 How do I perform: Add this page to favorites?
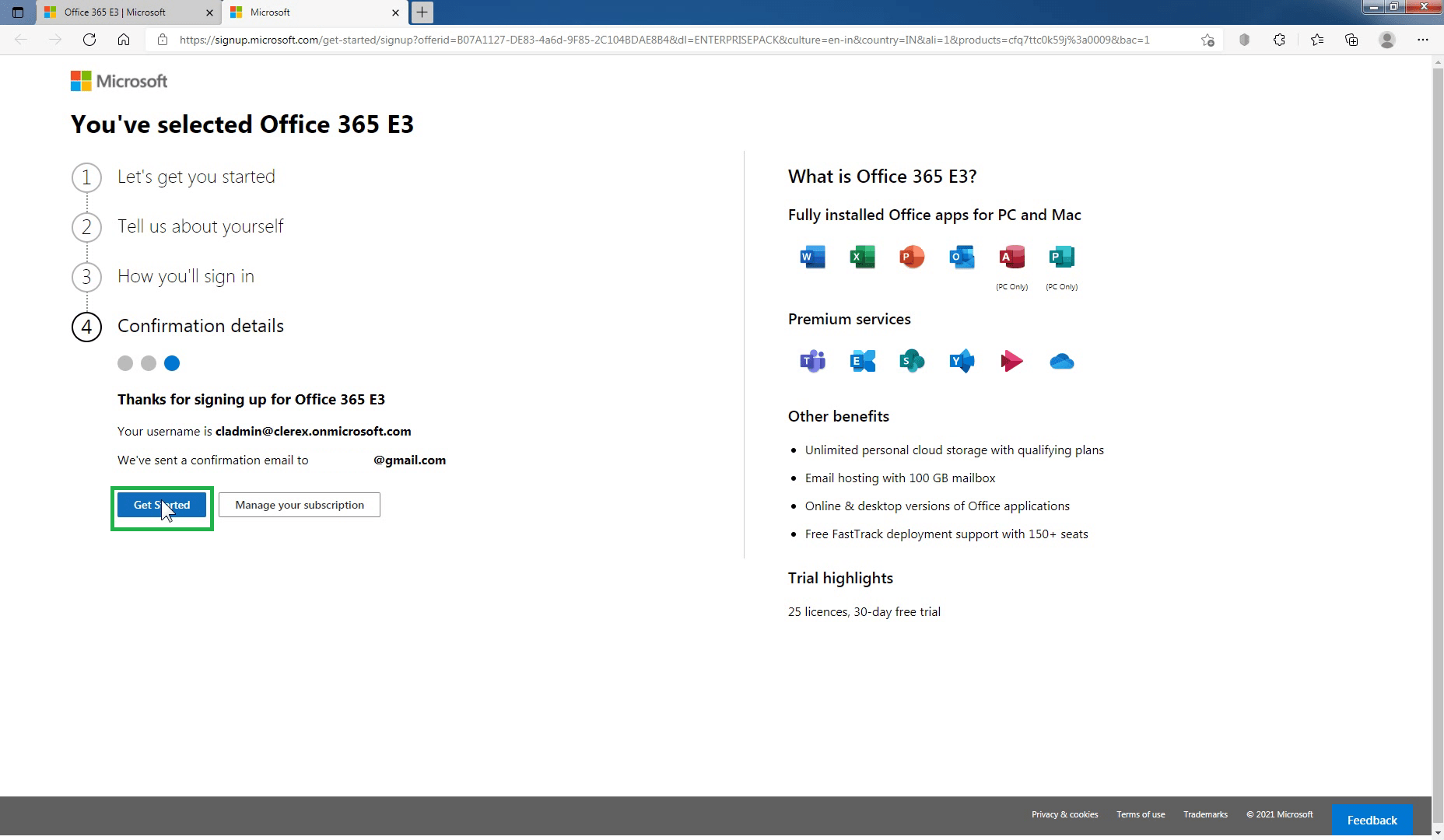(1207, 40)
